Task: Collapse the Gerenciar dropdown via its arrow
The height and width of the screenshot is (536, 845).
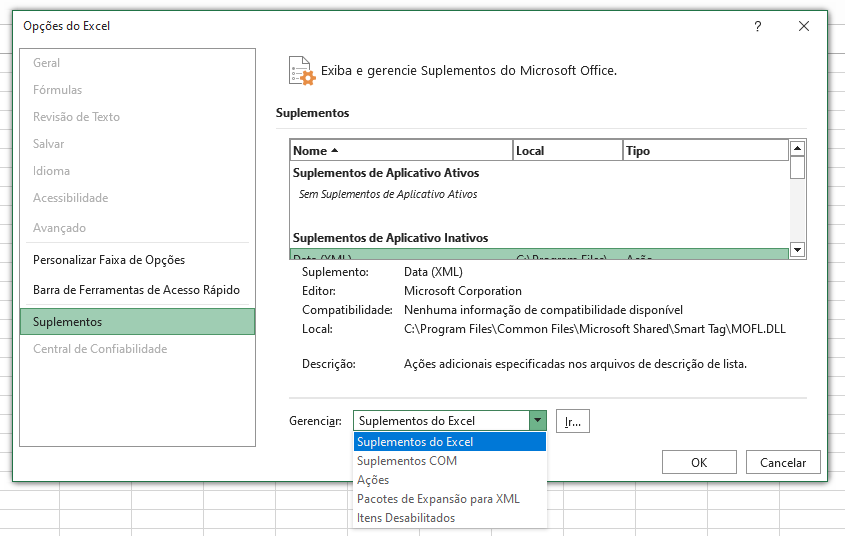Action: [538, 421]
